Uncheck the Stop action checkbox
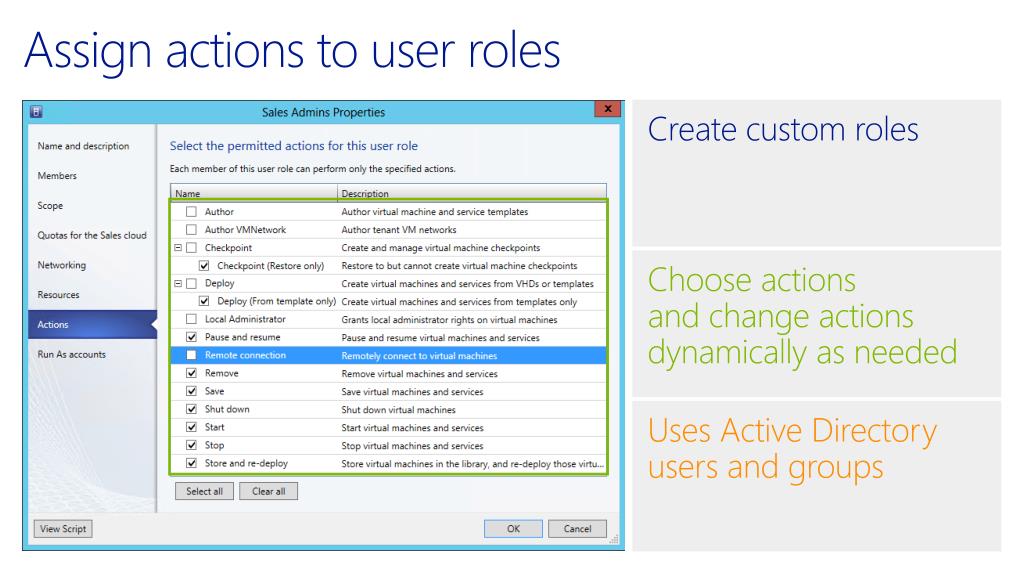Image resolution: width=1024 pixels, height=576 pixels. click(x=191, y=445)
